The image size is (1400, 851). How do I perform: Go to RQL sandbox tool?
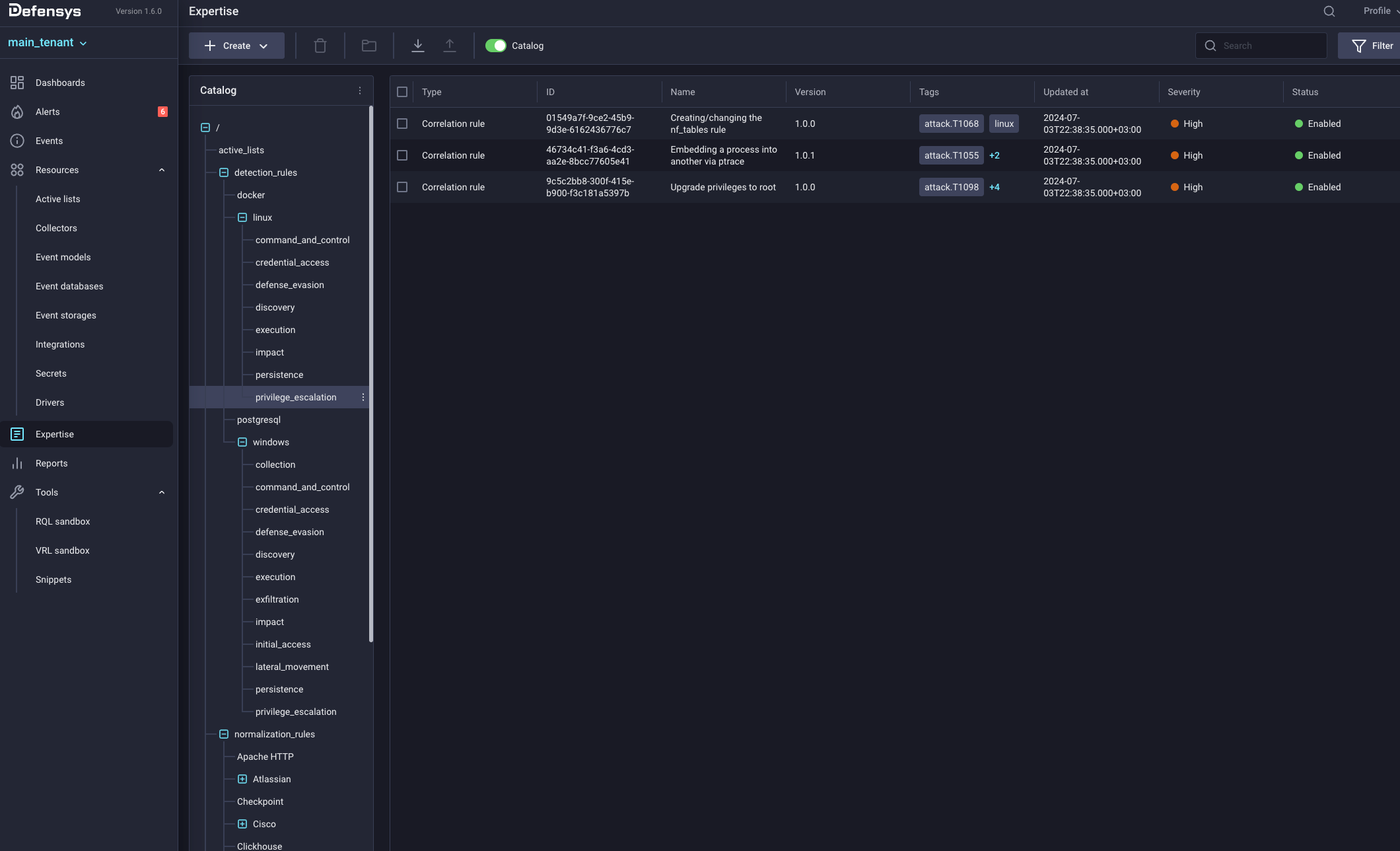[x=63, y=521]
